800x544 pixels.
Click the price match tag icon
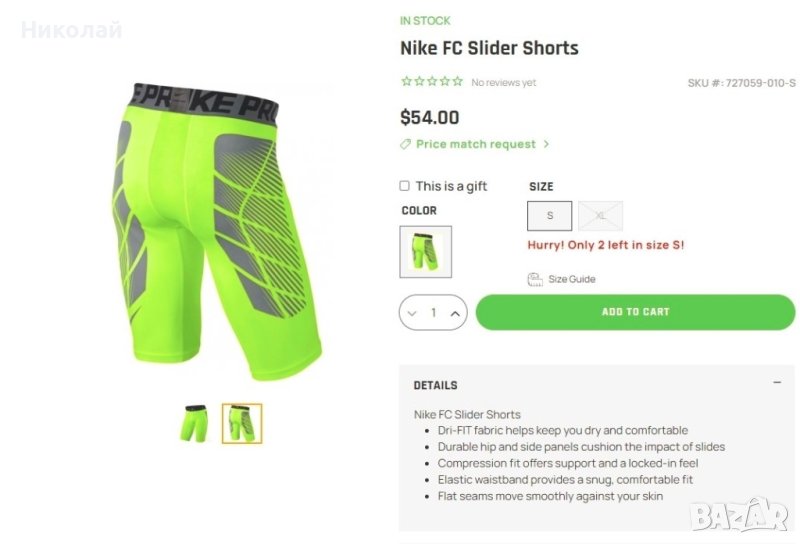pyautogui.click(x=405, y=144)
